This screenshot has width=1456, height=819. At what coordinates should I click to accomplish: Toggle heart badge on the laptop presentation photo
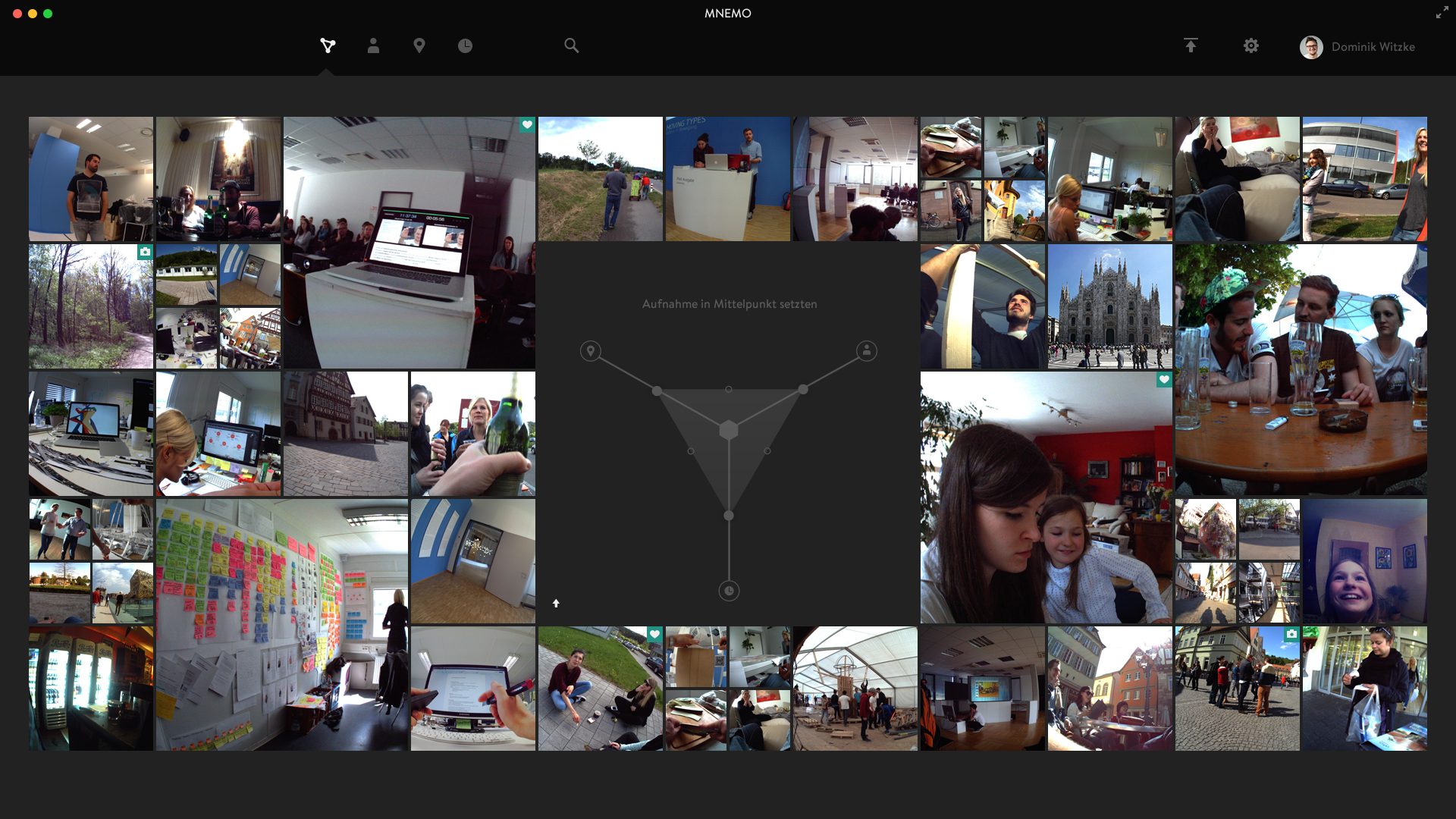tap(527, 124)
